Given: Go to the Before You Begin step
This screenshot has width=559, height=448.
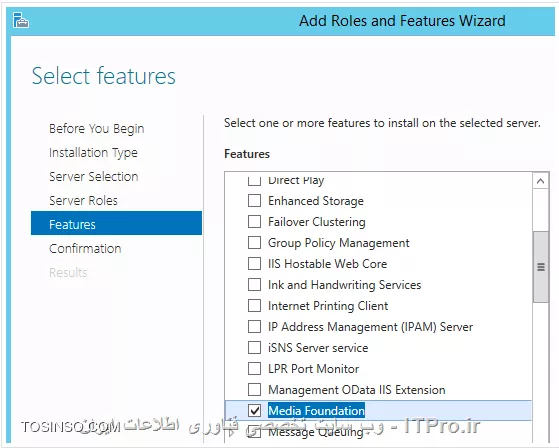Looking at the screenshot, I should coord(97,129).
